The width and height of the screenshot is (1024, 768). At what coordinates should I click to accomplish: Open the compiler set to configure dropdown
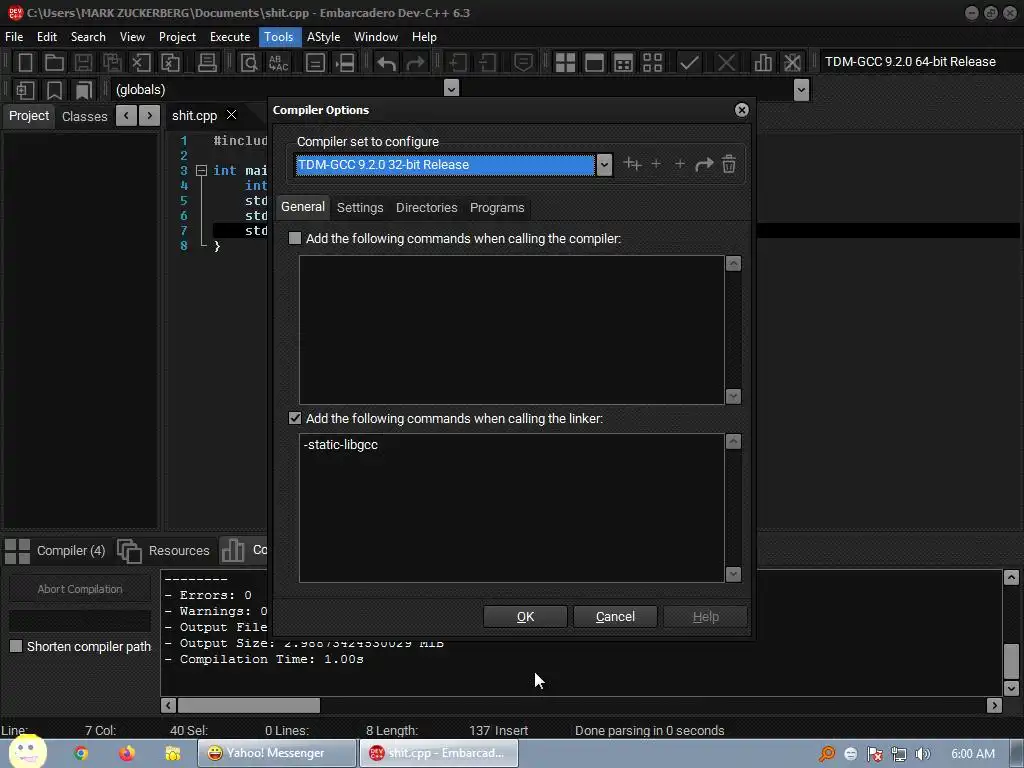pyautogui.click(x=604, y=165)
